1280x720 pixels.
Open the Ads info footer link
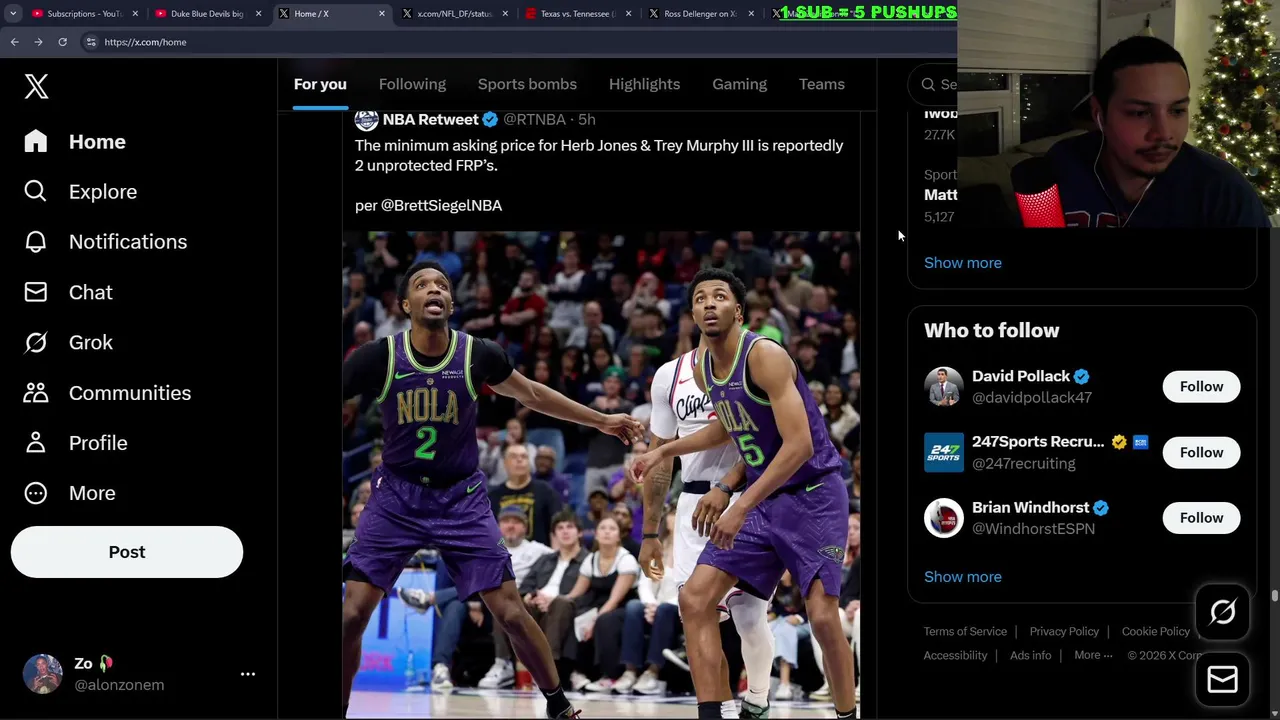pos(1030,655)
